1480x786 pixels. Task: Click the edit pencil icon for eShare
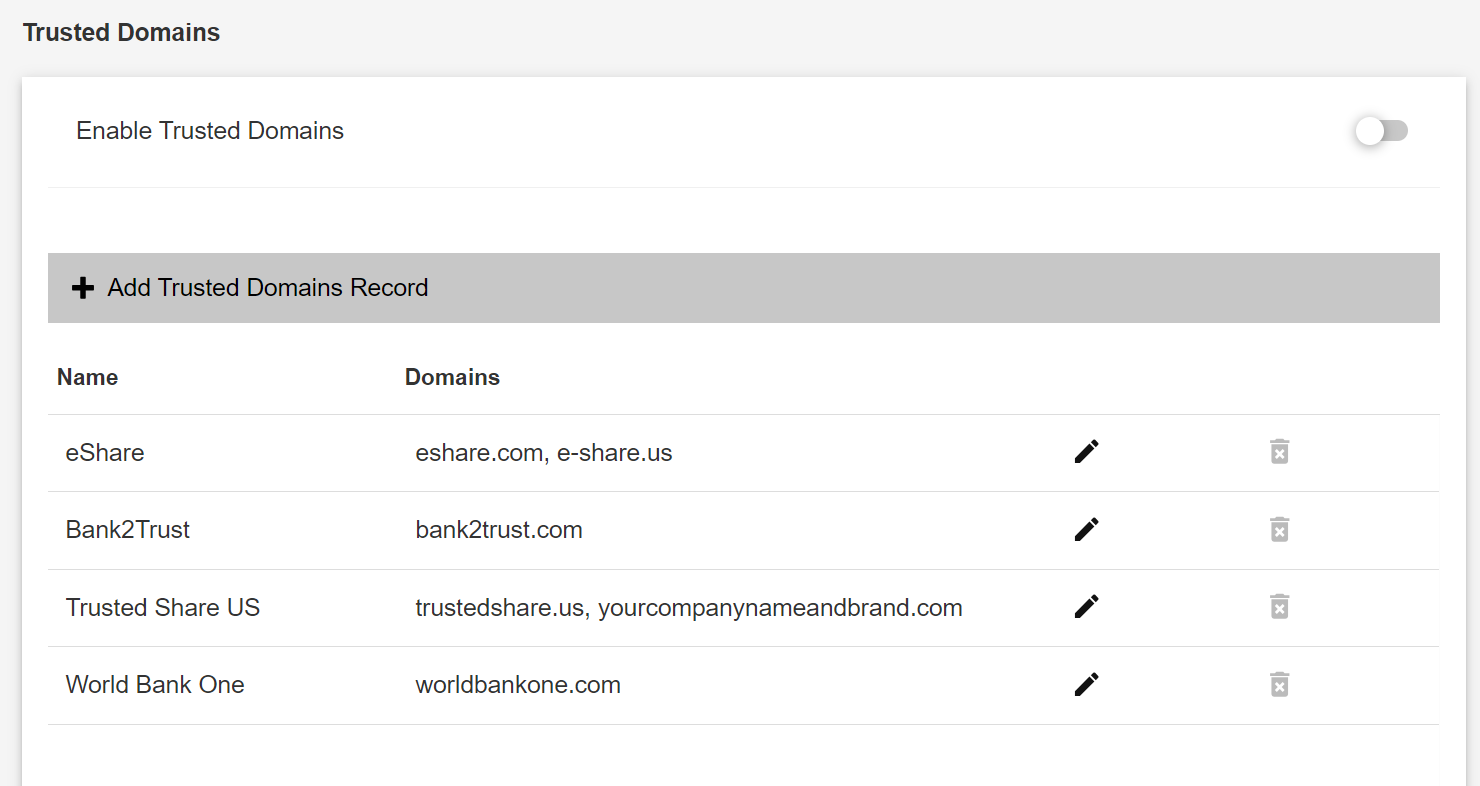[x=1086, y=451]
